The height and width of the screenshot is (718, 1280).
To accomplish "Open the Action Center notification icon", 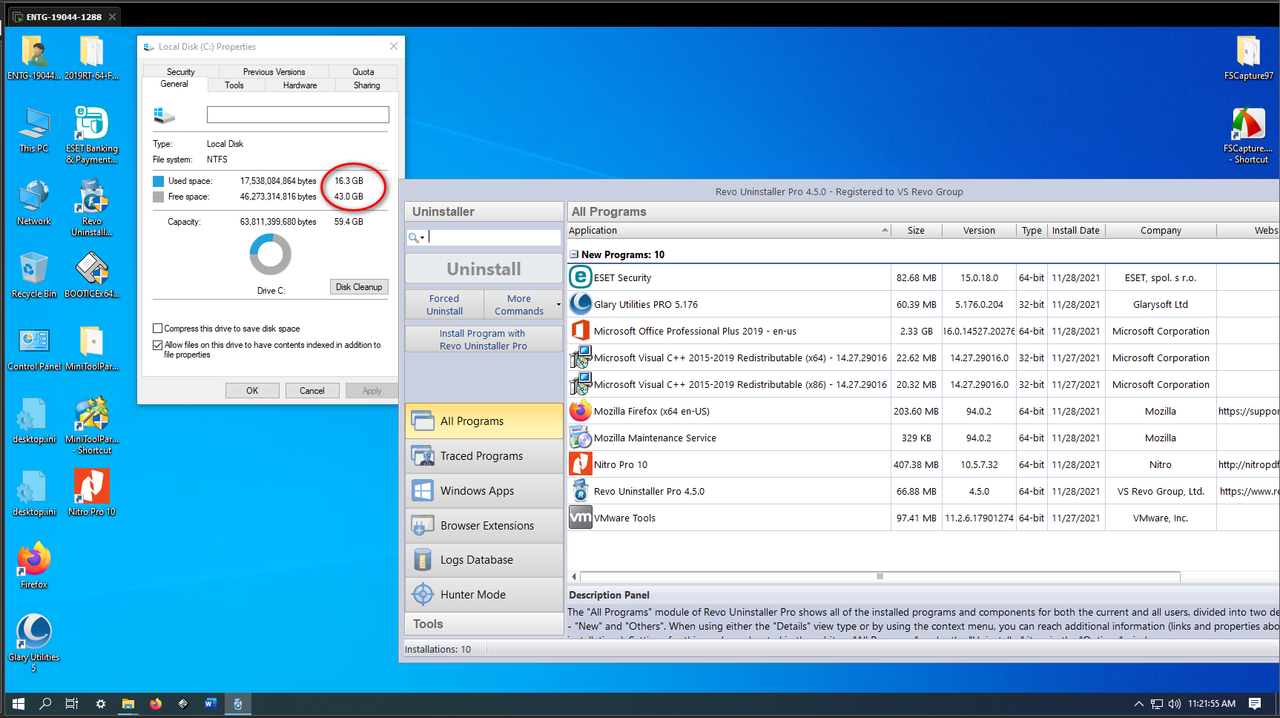I will 1255,704.
